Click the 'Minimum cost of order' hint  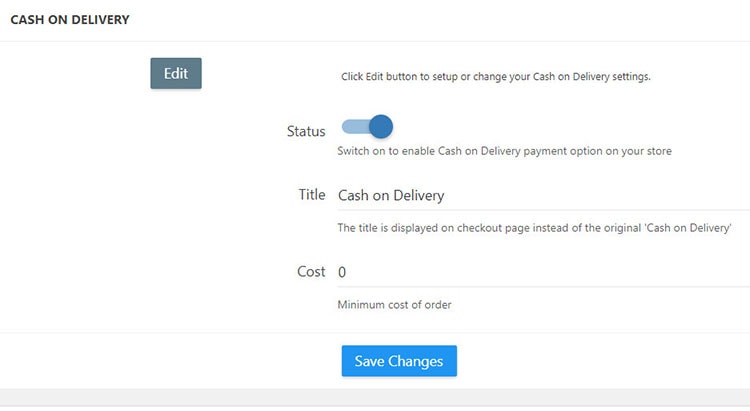(394, 304)
